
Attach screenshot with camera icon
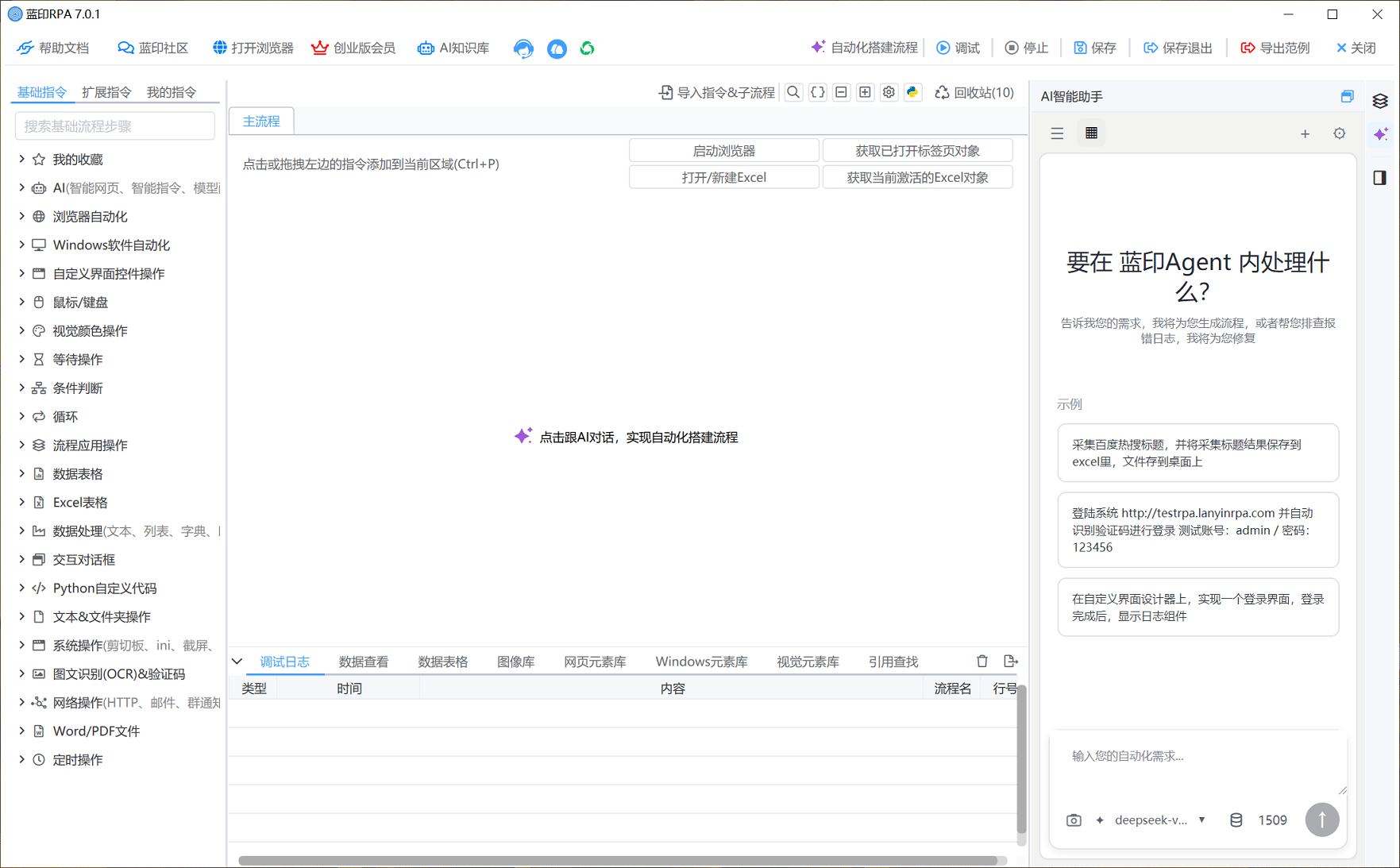click(x=1074, y=820)
